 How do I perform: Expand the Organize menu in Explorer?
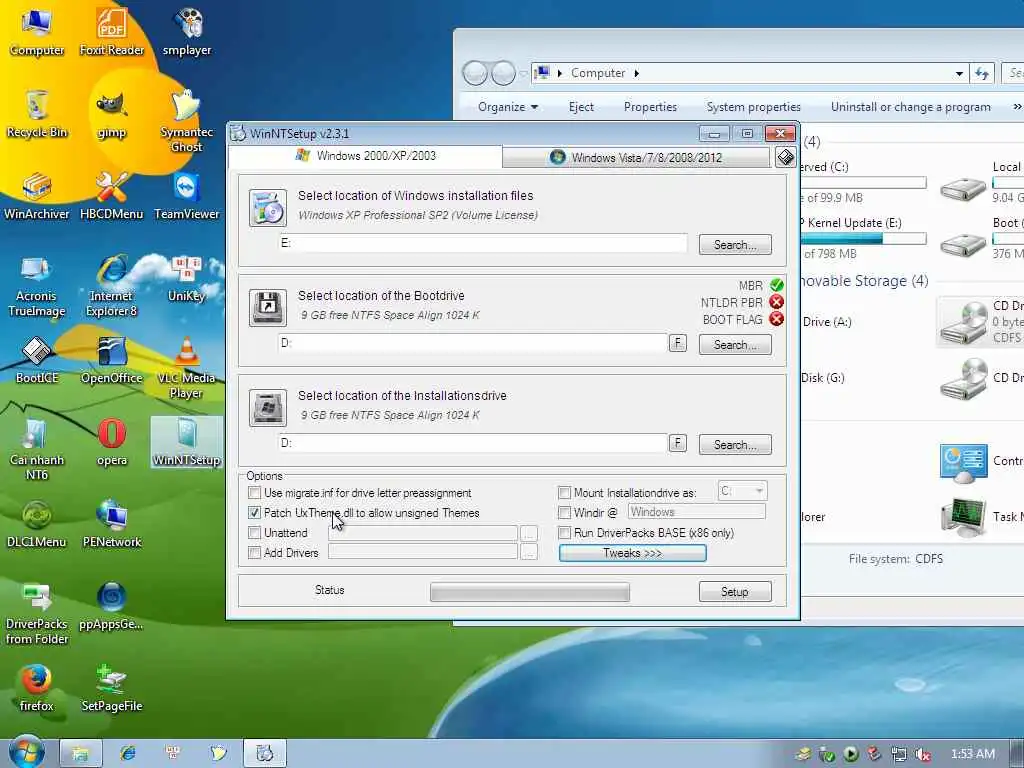tap(507, 106)
